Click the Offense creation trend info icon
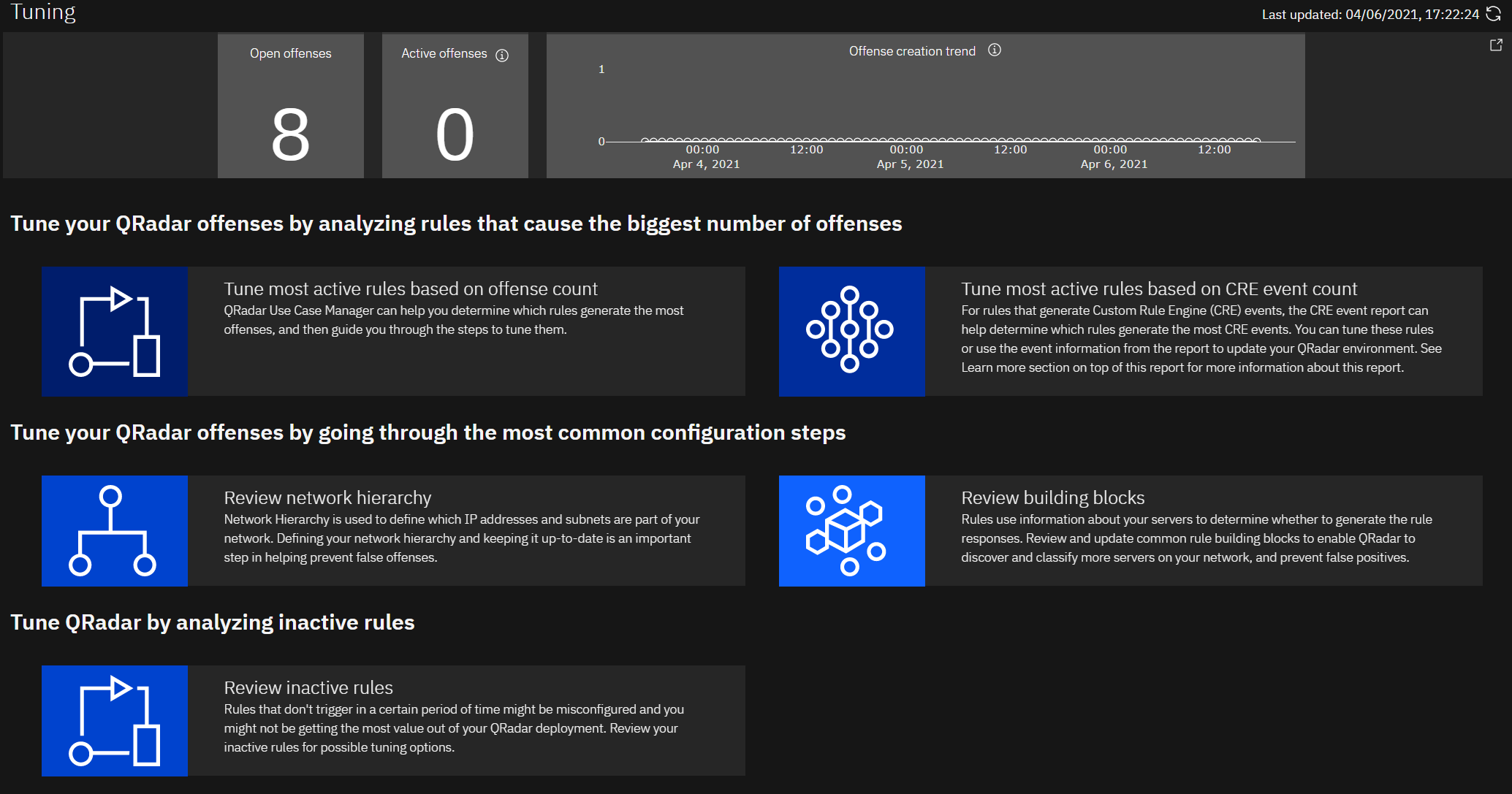The image size is (1512, 794). pos(994,50)
